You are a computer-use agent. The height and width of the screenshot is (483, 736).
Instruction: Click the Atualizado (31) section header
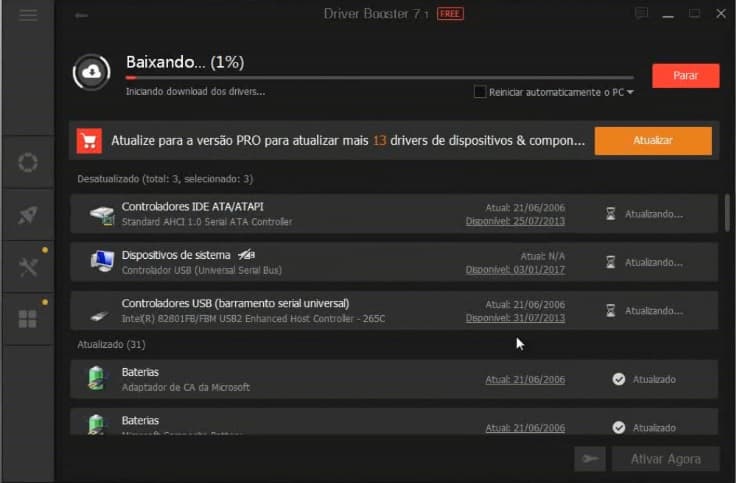pos(111,345)
